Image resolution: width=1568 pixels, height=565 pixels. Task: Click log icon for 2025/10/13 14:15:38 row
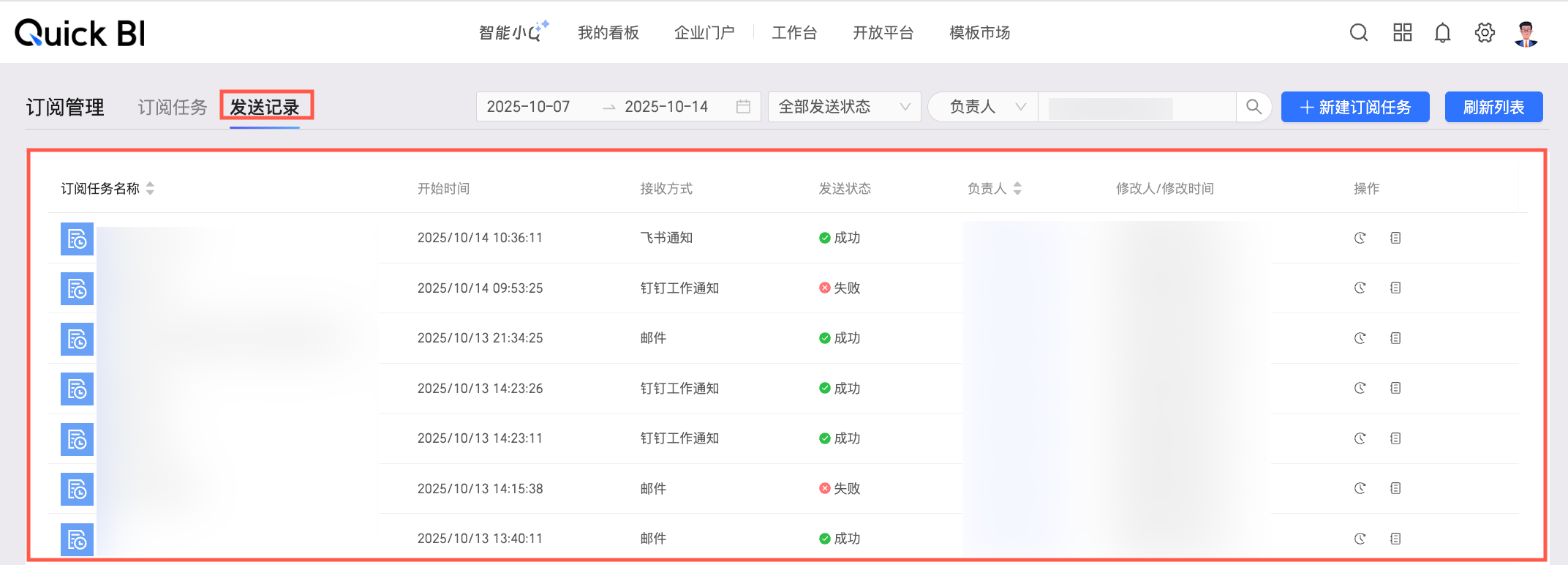[1395, 488]
